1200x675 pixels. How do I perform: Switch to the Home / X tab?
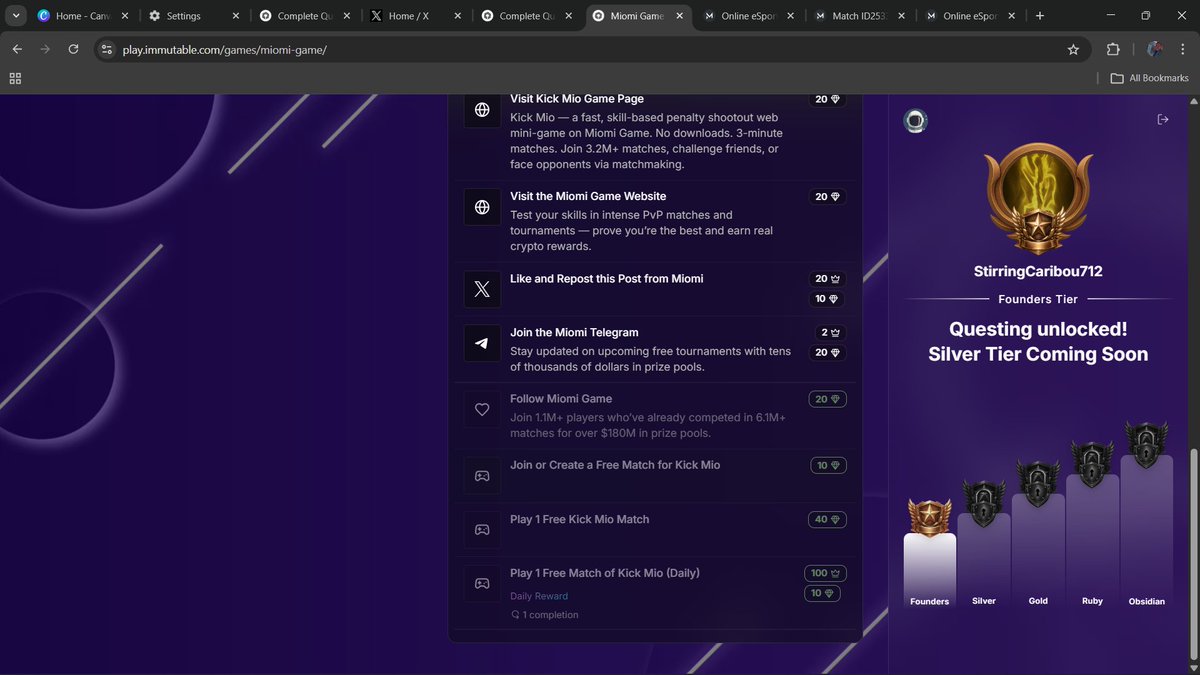click(x=414, y=16)
